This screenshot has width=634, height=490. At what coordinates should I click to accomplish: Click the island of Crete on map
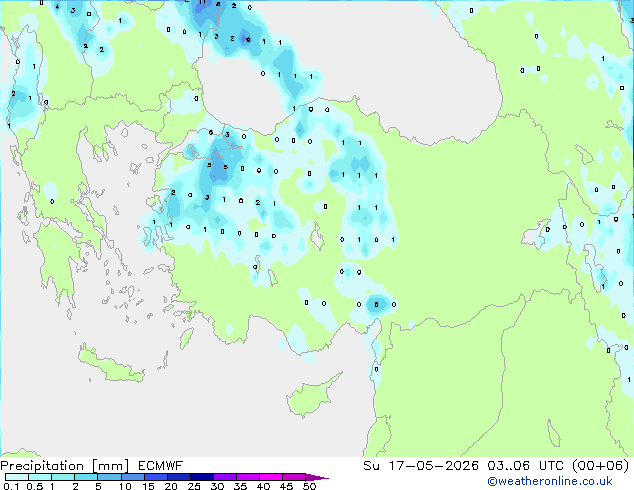(x=111, y=364)
